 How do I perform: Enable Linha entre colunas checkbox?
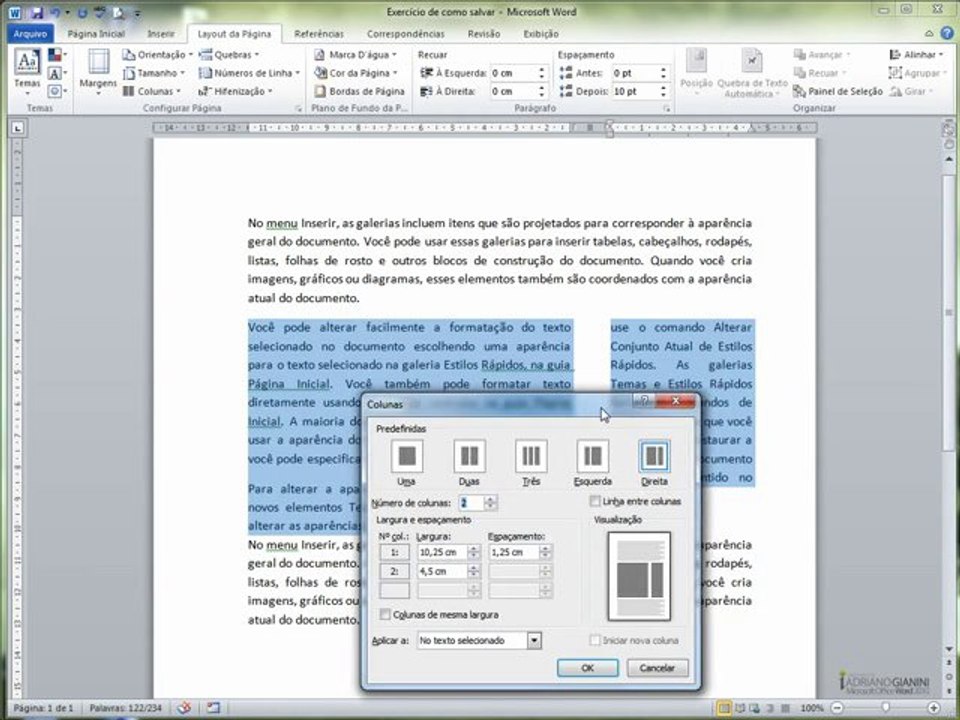[594, 501]
